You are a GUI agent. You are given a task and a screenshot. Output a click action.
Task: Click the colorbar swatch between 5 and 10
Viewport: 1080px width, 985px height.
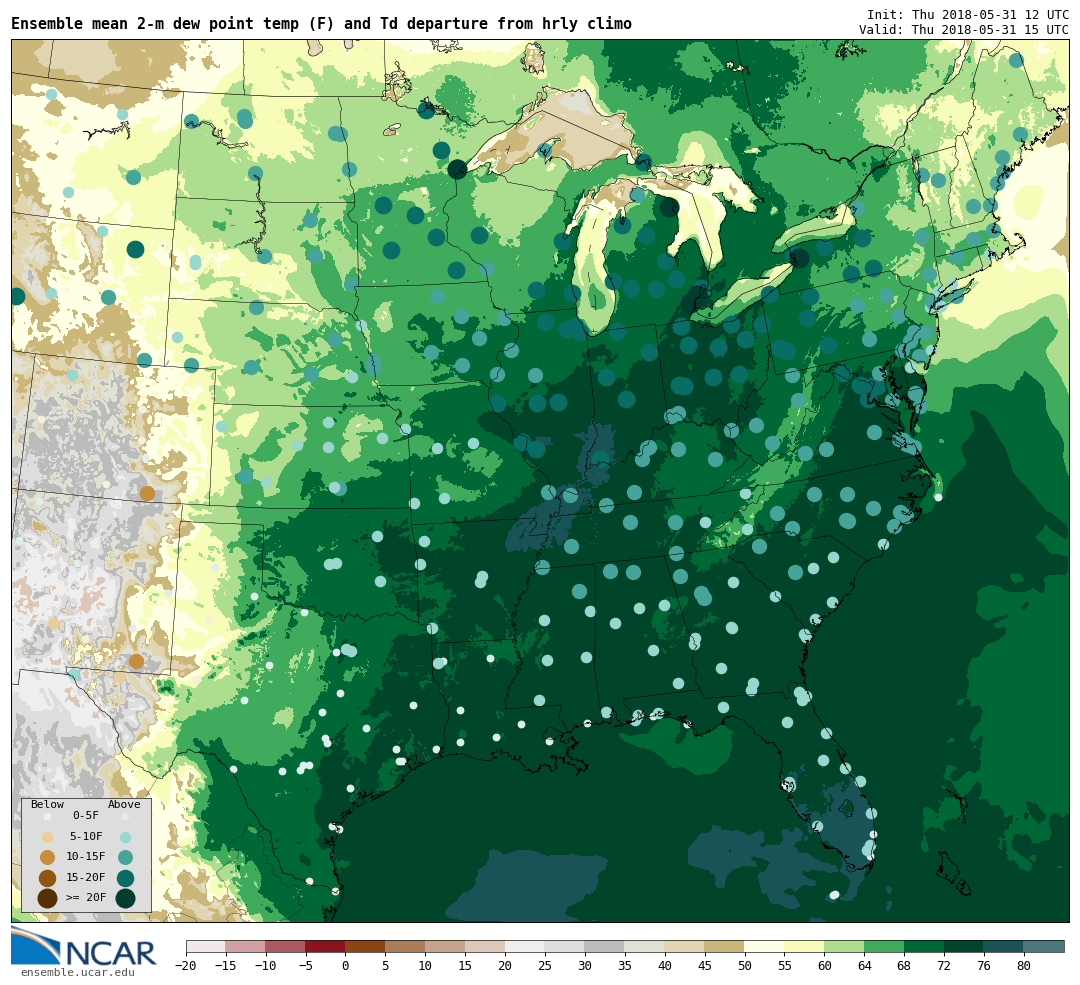(x=405, y=946)
